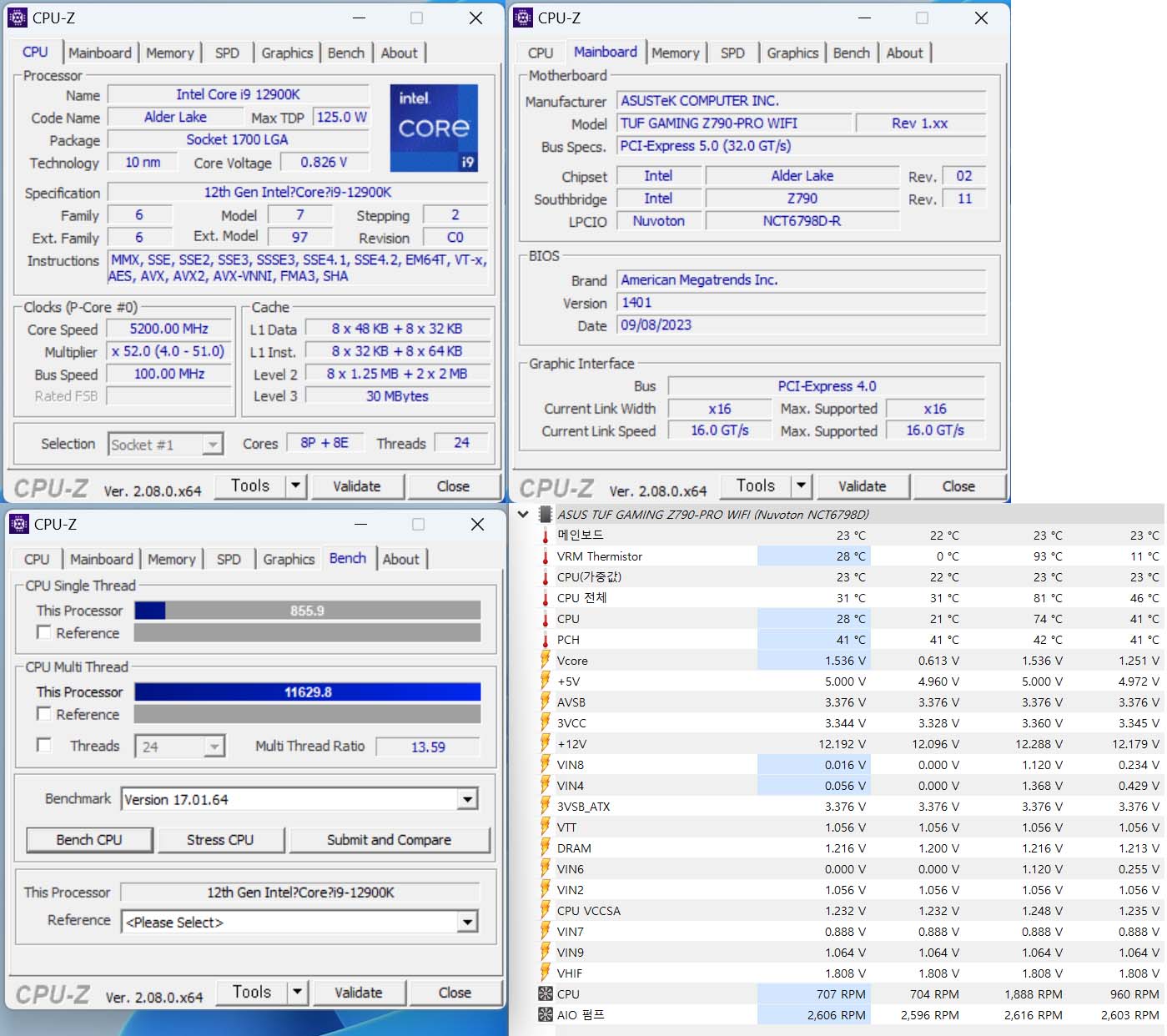The width and height of the screenshot is (1167, 1036).
Task: Open the Socket #1 selection dropdown
Action: (213, 445)
